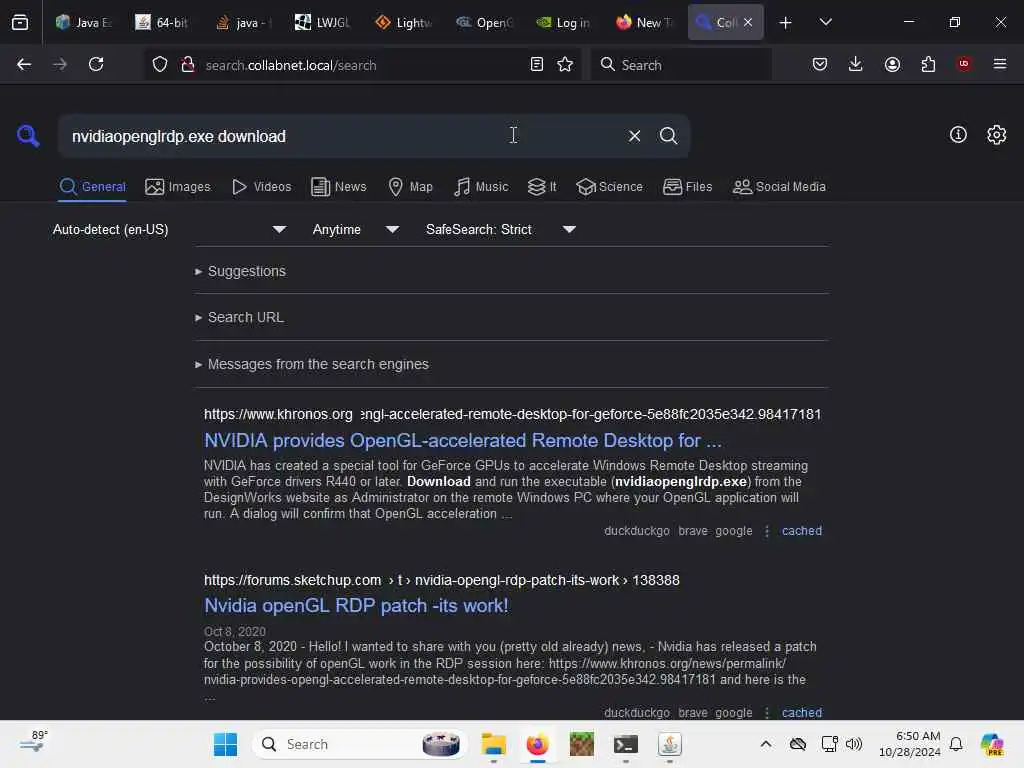This screenshot has width=1024, height=768.
Task: Open a new browser tab
Action: pos(786,23)
